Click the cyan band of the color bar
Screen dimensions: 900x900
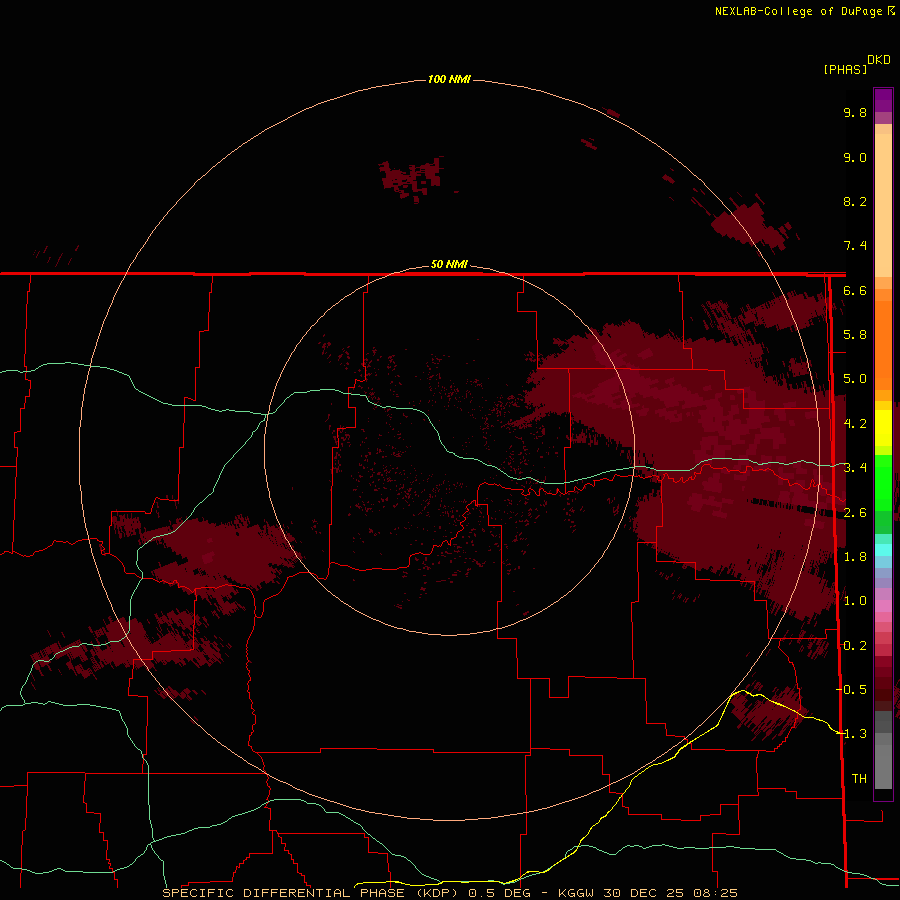883,550
